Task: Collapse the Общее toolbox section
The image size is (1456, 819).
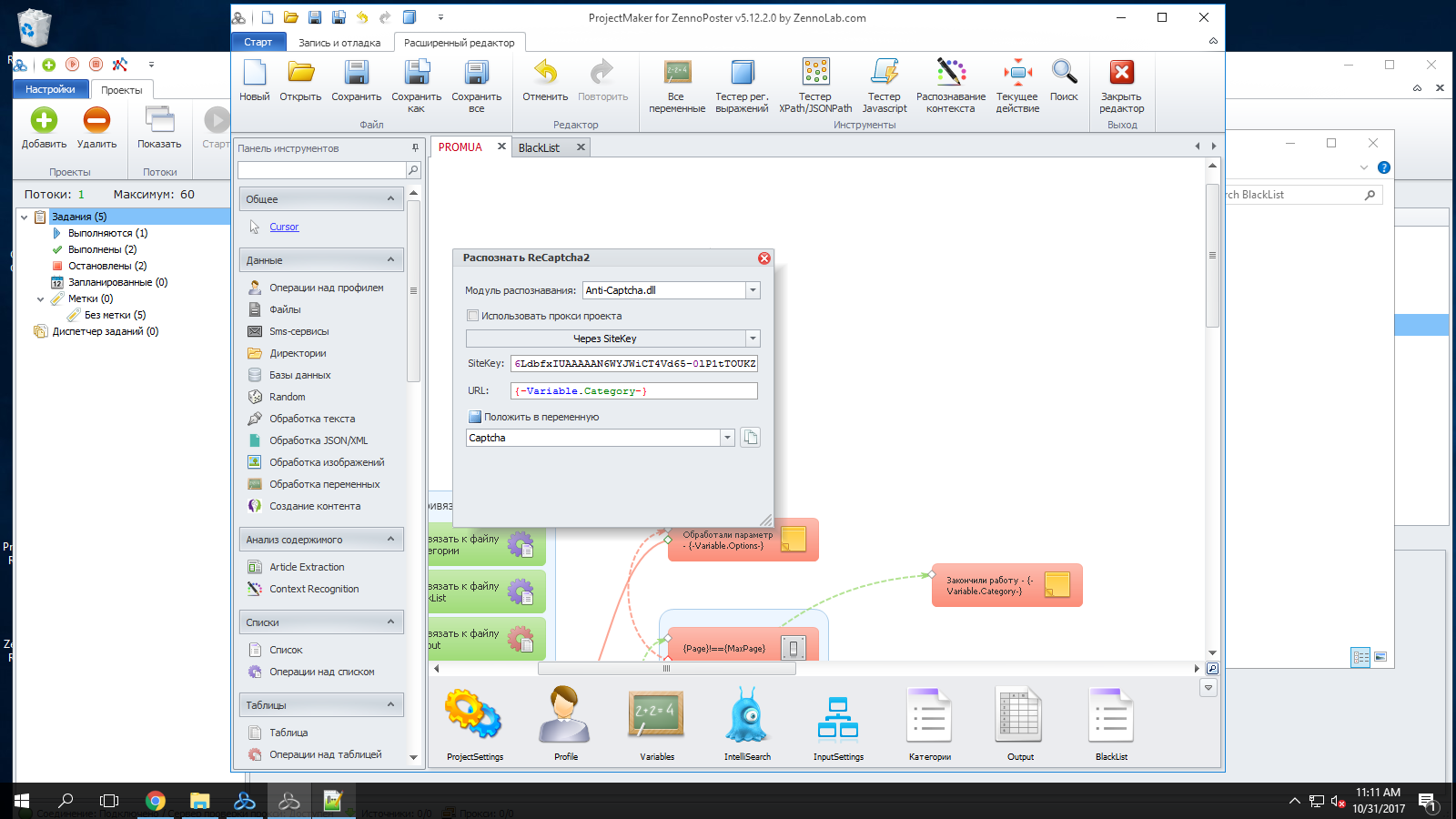Action: click(390, 198)
